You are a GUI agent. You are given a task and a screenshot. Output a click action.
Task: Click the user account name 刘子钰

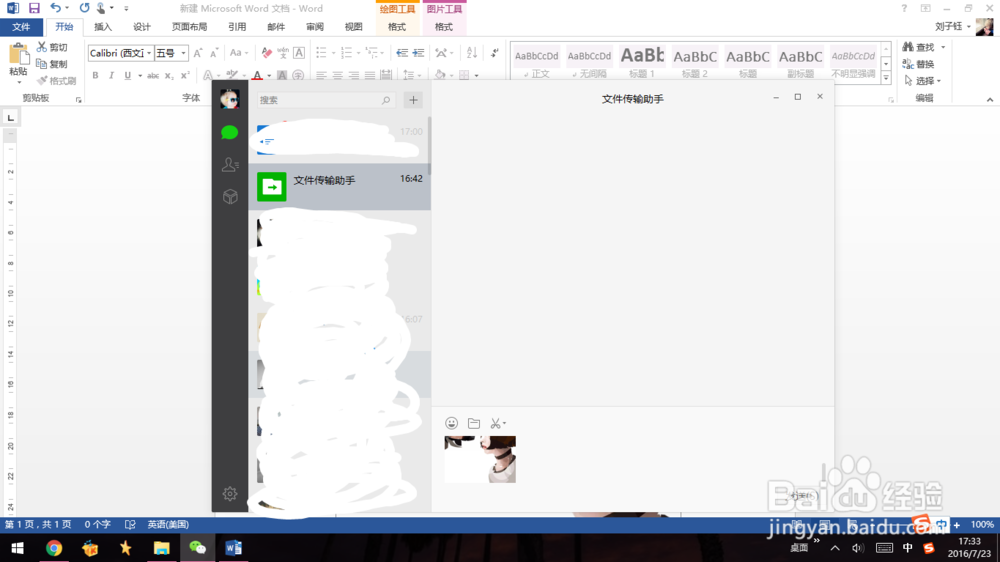coord(948,27)
